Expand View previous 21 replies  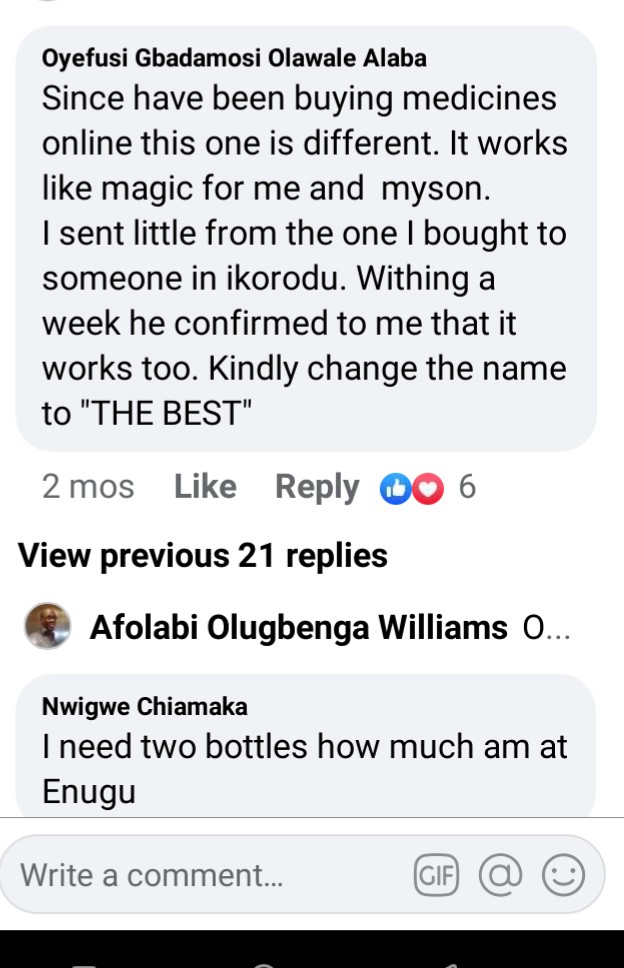coord(203,555)
